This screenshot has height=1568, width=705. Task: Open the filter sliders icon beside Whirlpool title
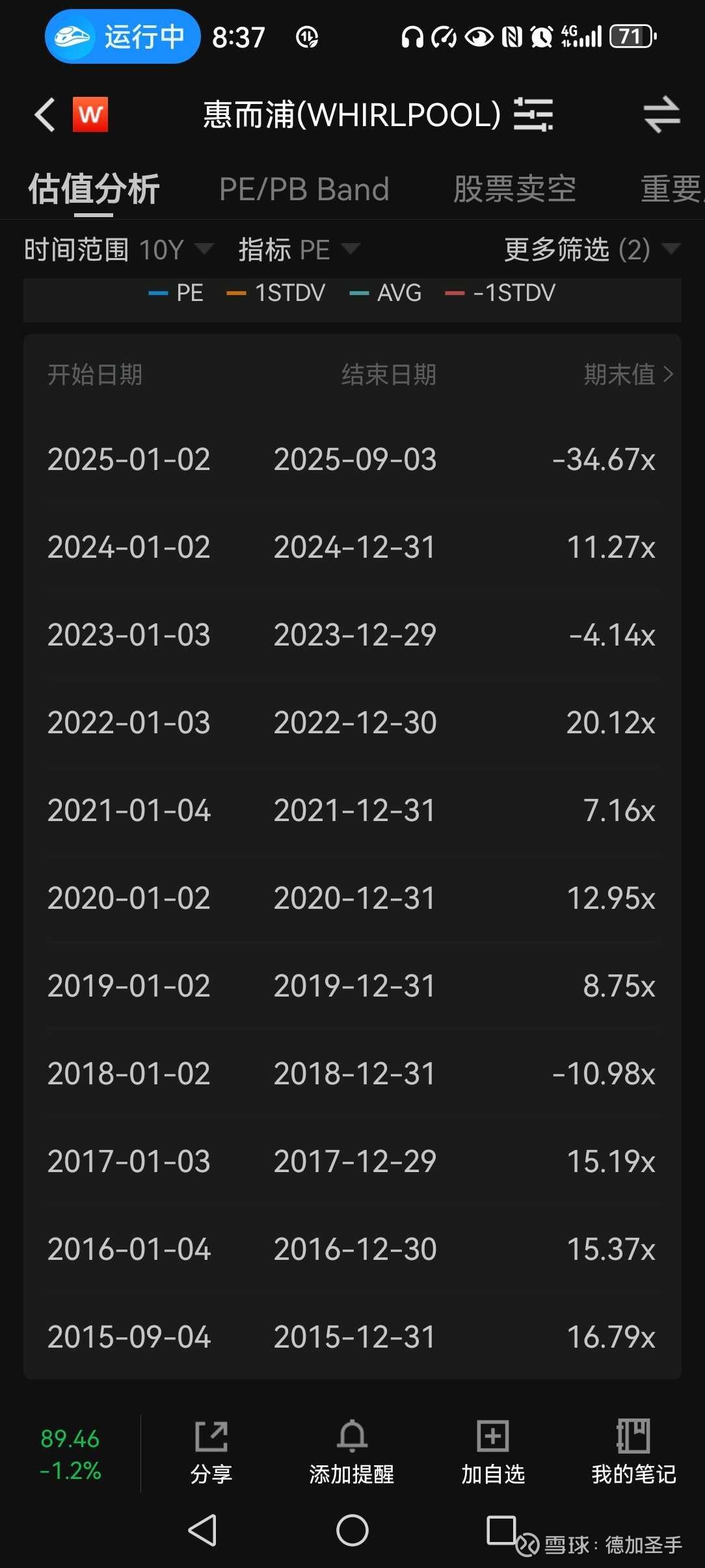pyautogui.click(x=533, y=115)
